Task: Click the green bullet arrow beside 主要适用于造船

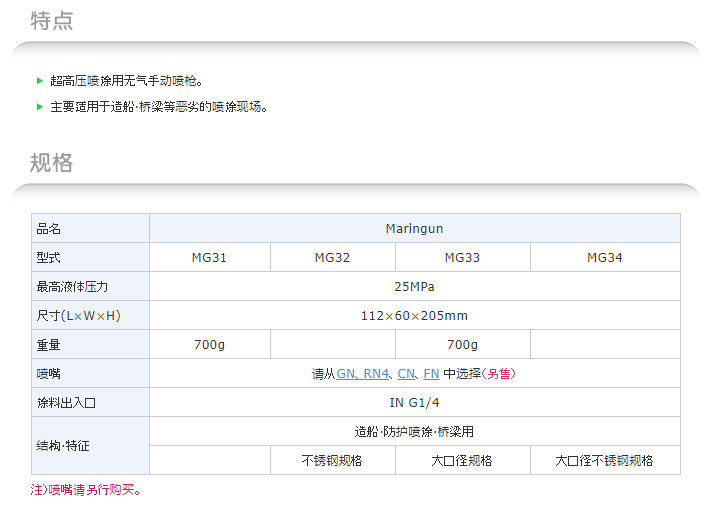Action: [x=40, y=107]
